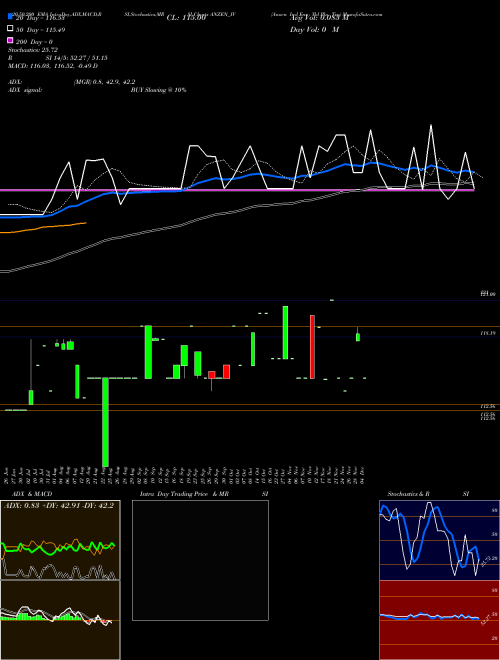Click the tall red candlestick in November
500x660 pixels.
coord(312,347)
